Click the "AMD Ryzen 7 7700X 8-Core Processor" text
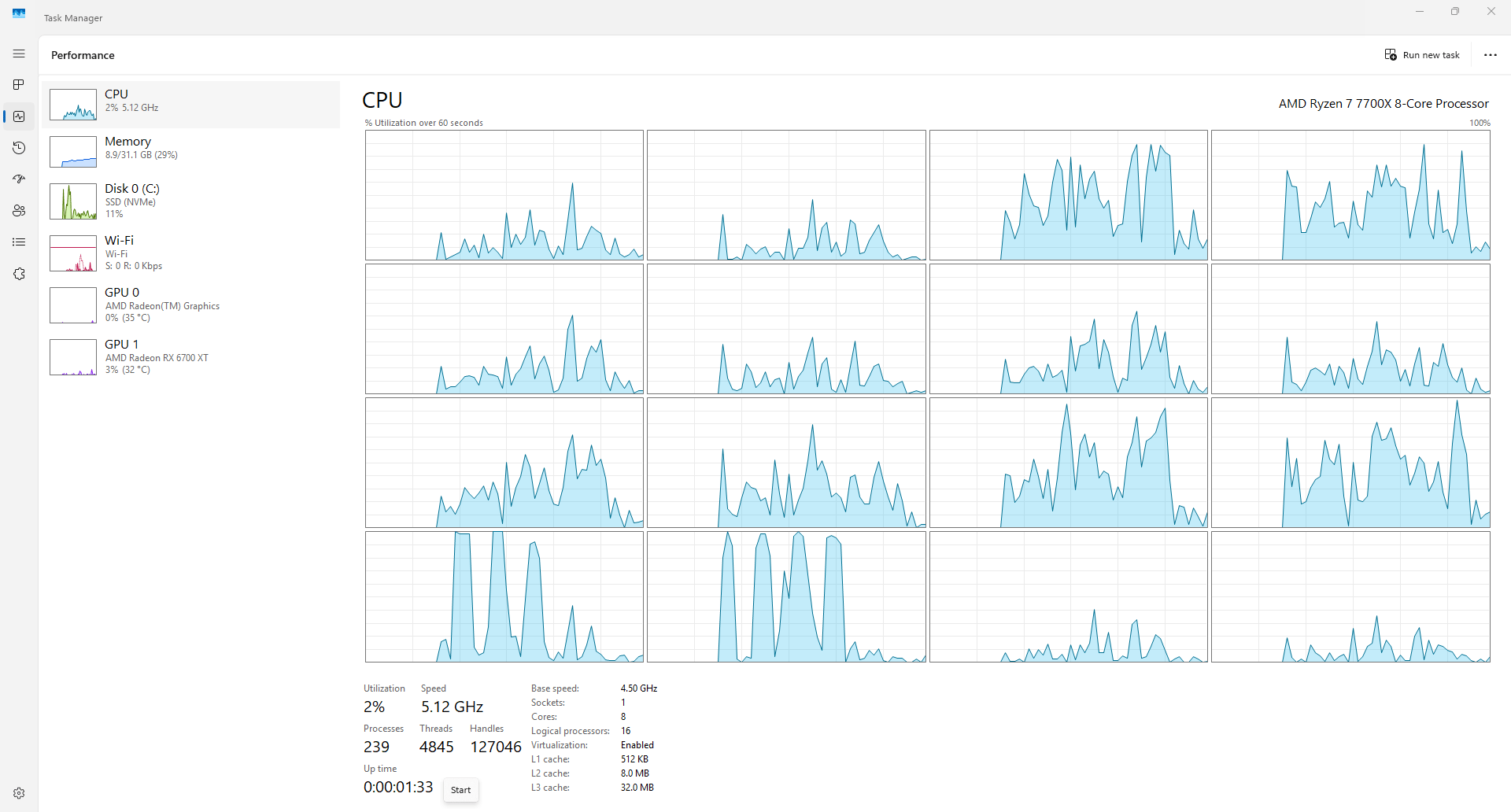This screenshot has width=1511, height=812. [x=1384, y=104]
